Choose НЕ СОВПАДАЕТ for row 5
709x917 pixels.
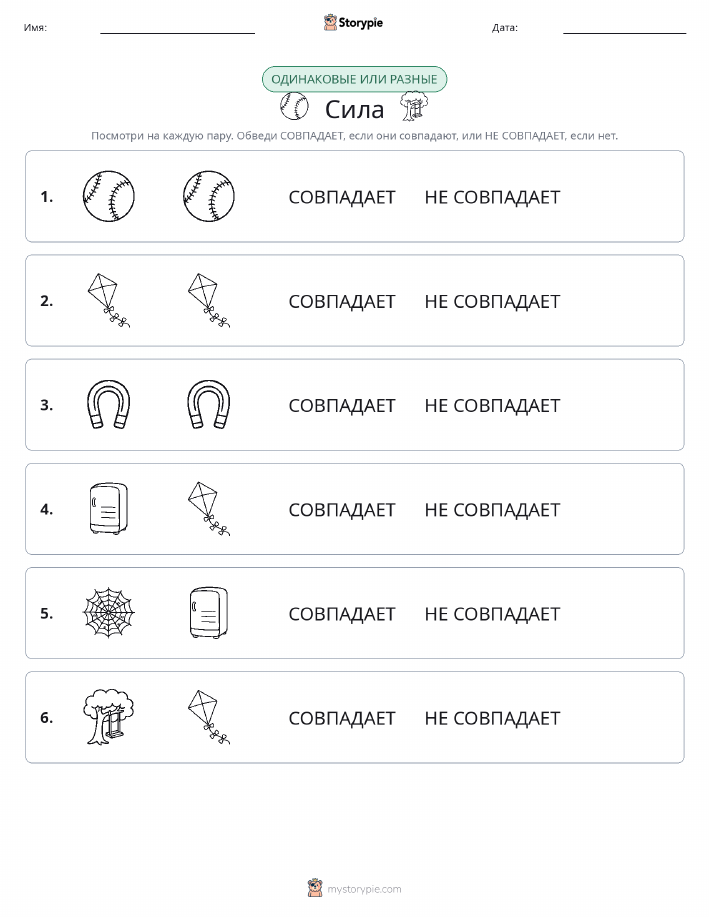492,613
